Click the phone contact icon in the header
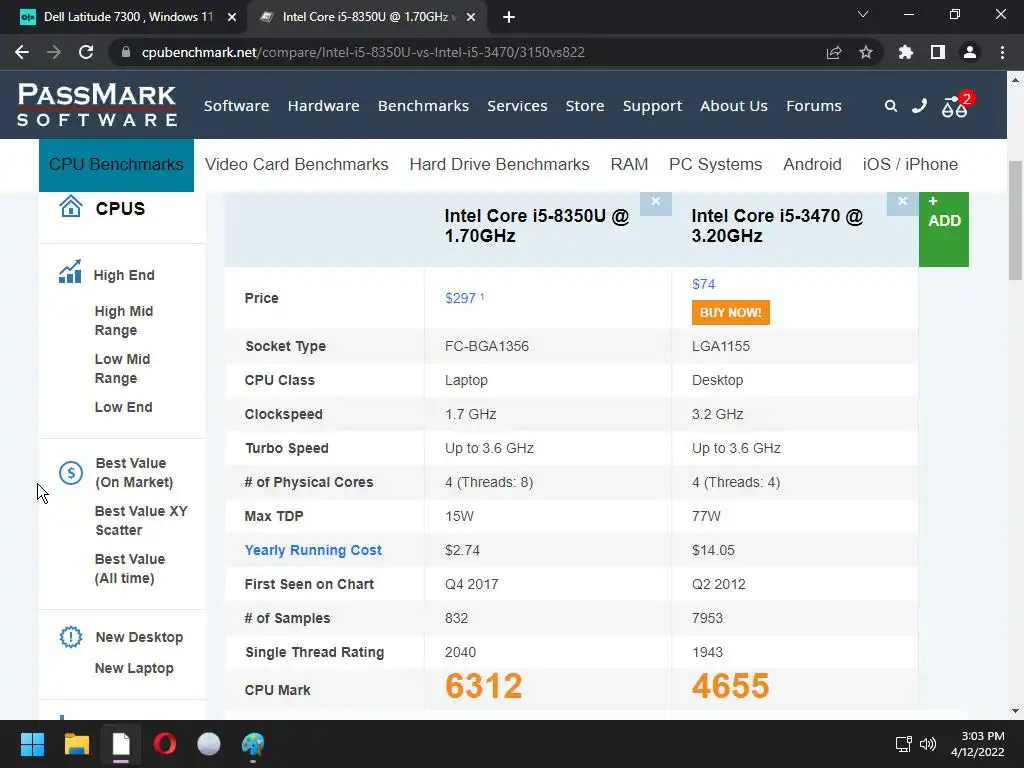 (x=920, y=105)
